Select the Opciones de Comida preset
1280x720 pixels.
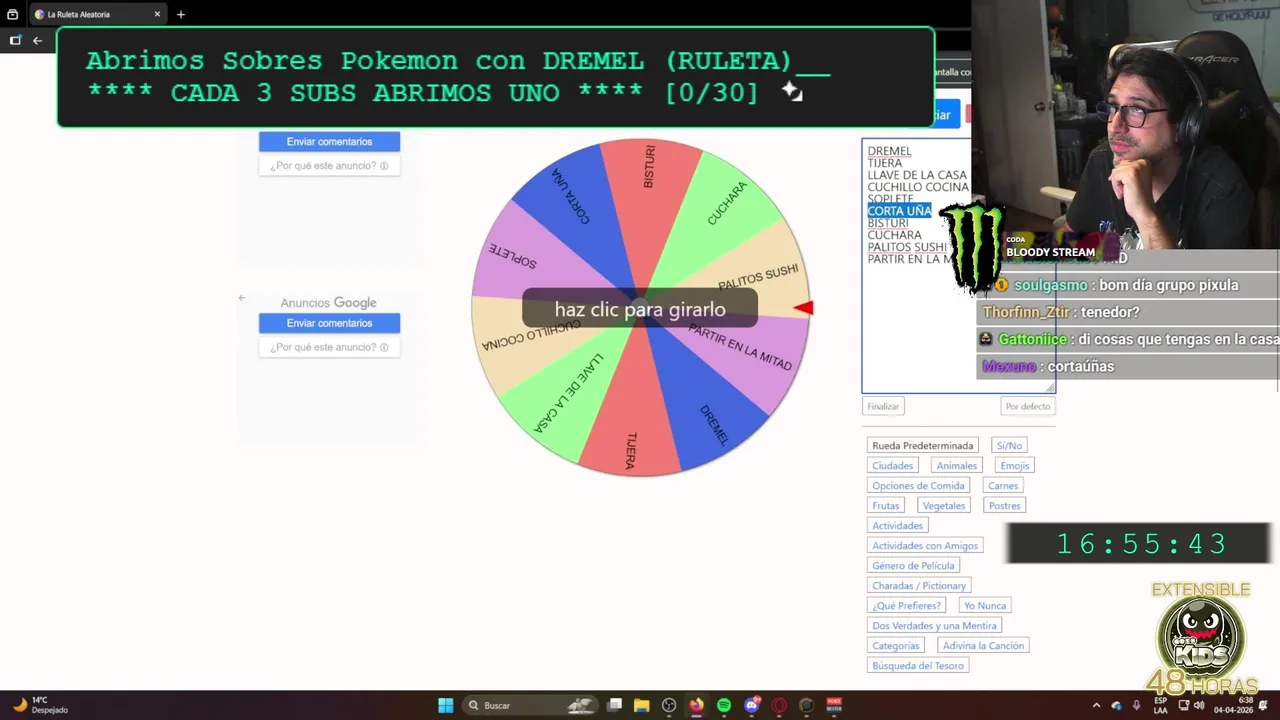click(x=918, y=486)
